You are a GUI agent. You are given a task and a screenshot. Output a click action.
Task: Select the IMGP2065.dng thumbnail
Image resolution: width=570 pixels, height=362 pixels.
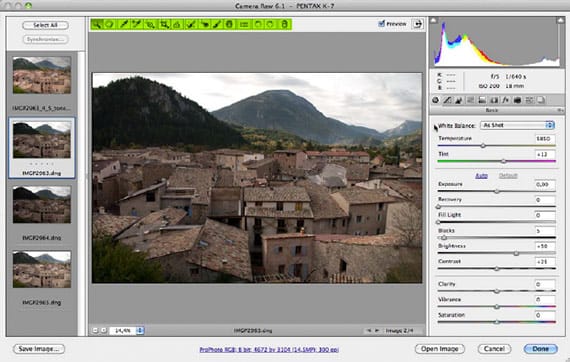coord(42,269)
